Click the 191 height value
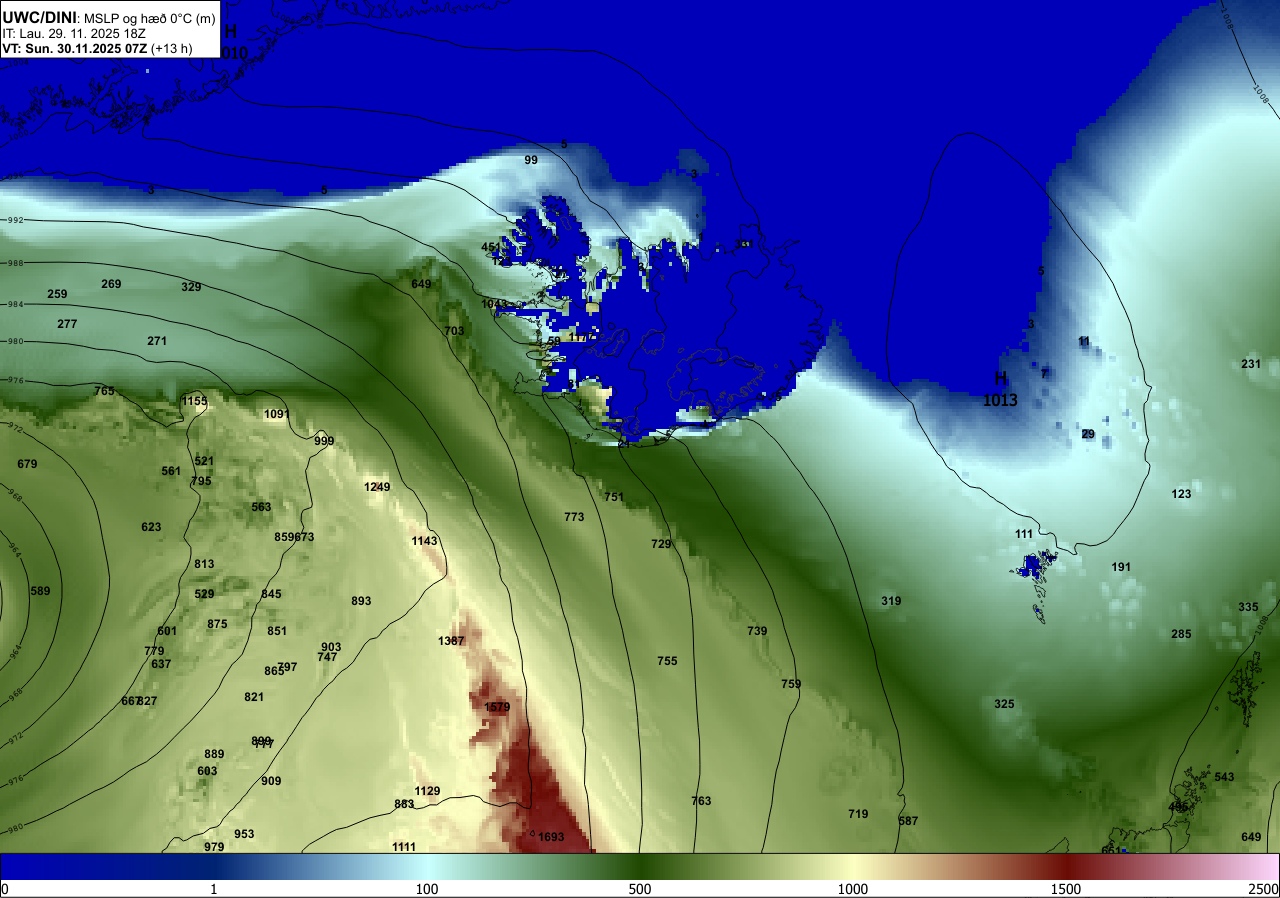1280x898 pixels. [x=1121, y=567]
